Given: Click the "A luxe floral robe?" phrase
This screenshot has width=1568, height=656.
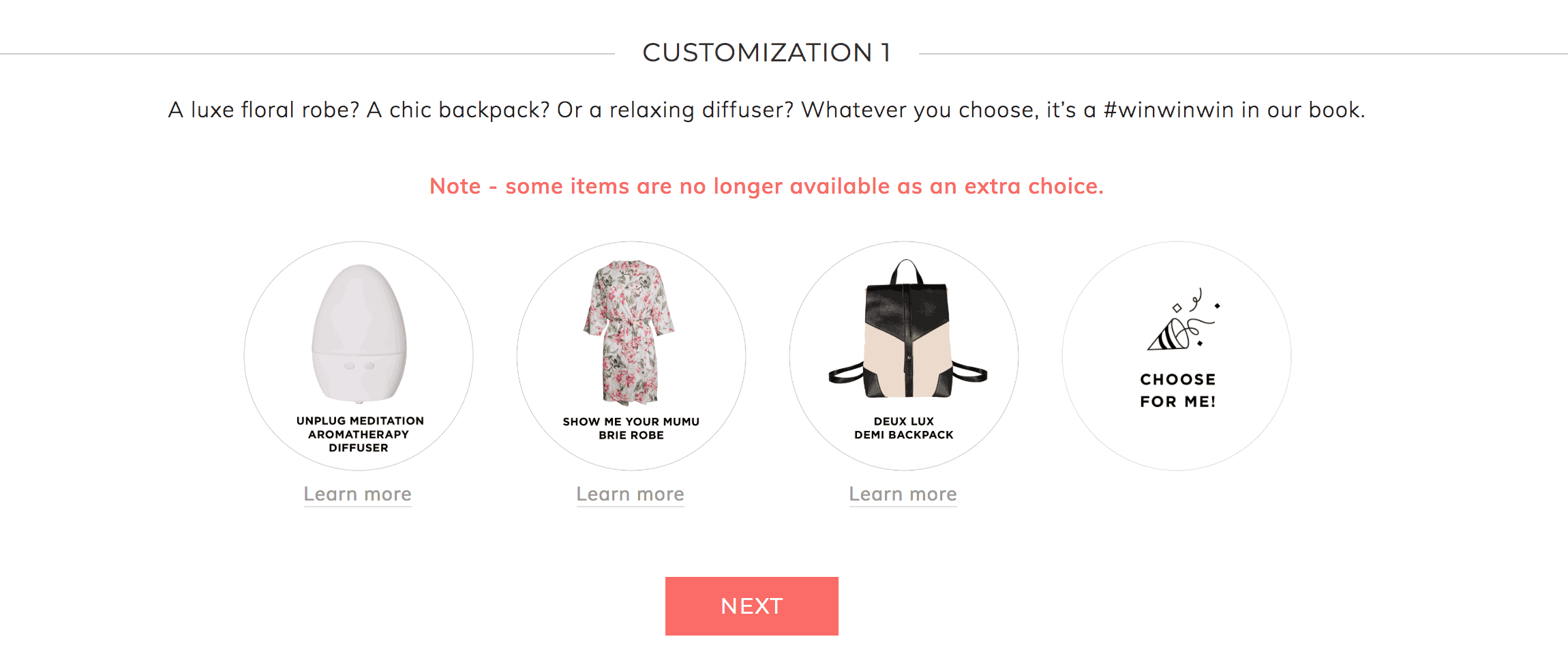Looking at the screenshot, I should pyautogui.click(x=264, y=110).
